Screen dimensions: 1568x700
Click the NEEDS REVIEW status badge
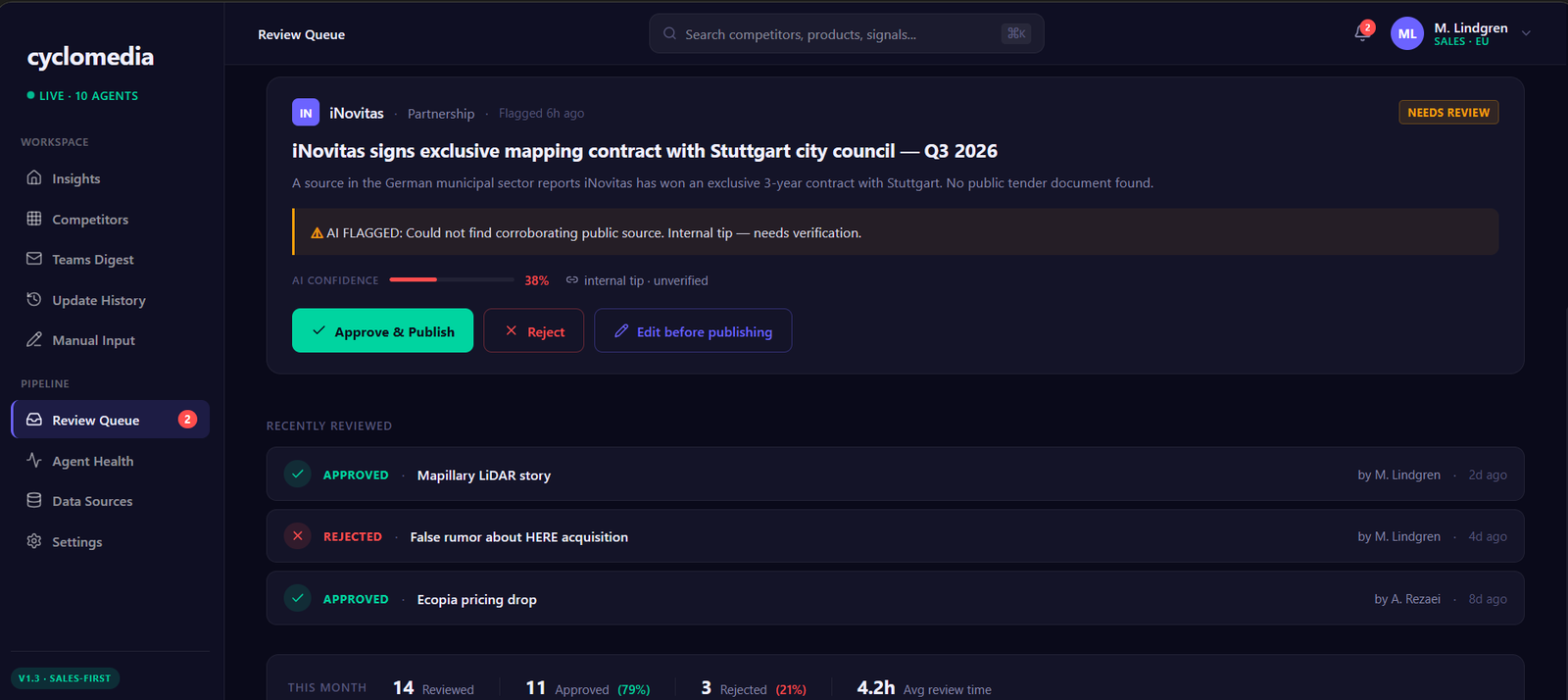coord(1448,113)
